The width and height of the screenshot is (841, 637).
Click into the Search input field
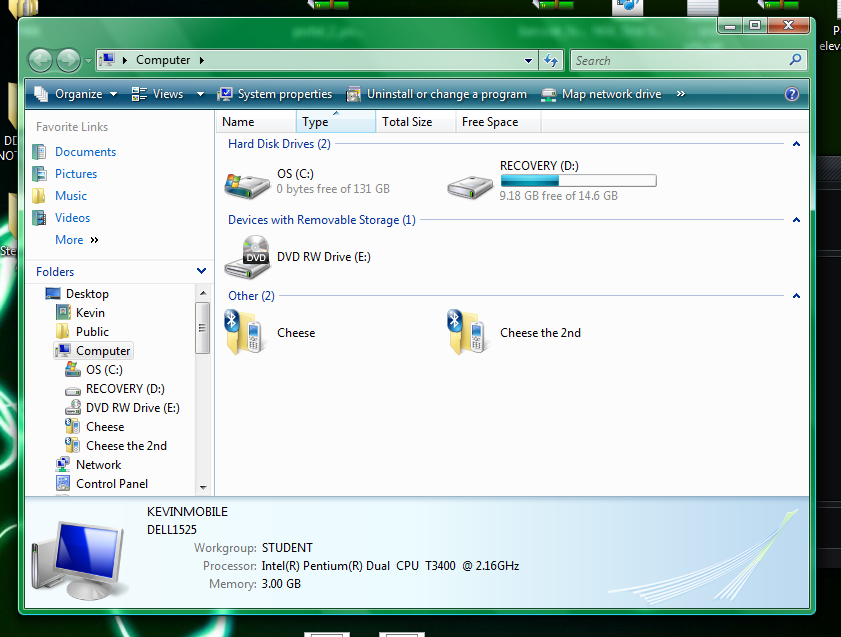[680, 61]
